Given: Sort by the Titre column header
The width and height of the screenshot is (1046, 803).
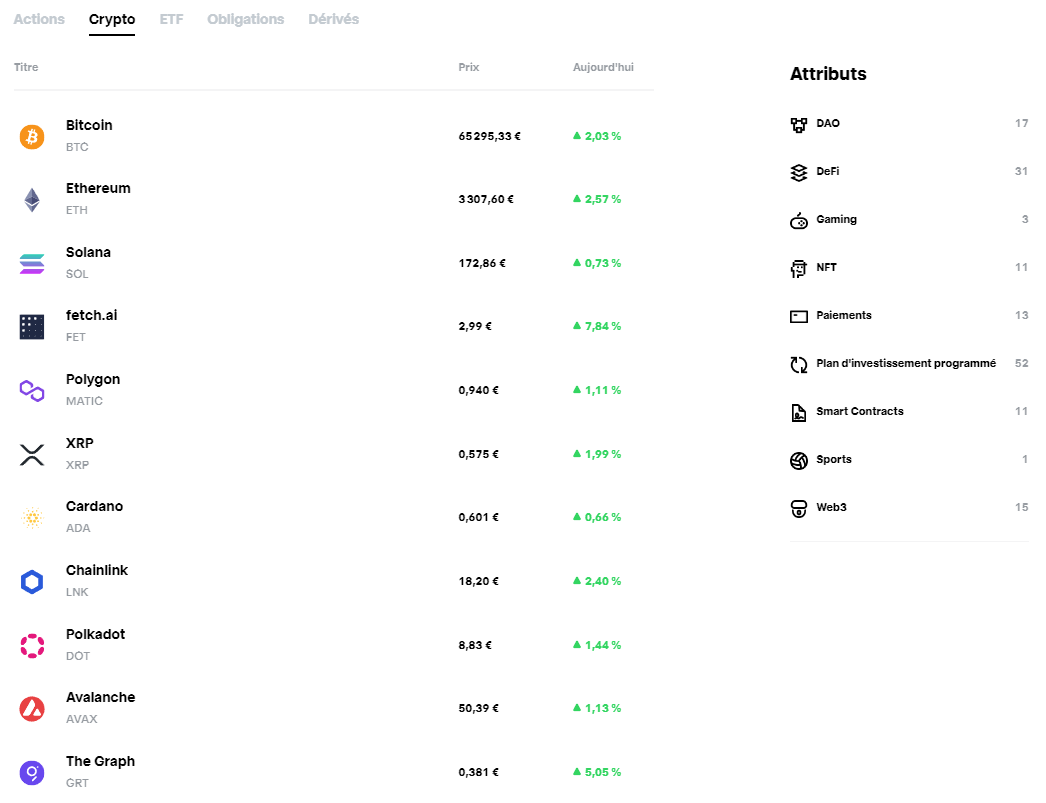Looking at the screenshot, I should pos(26,67).
